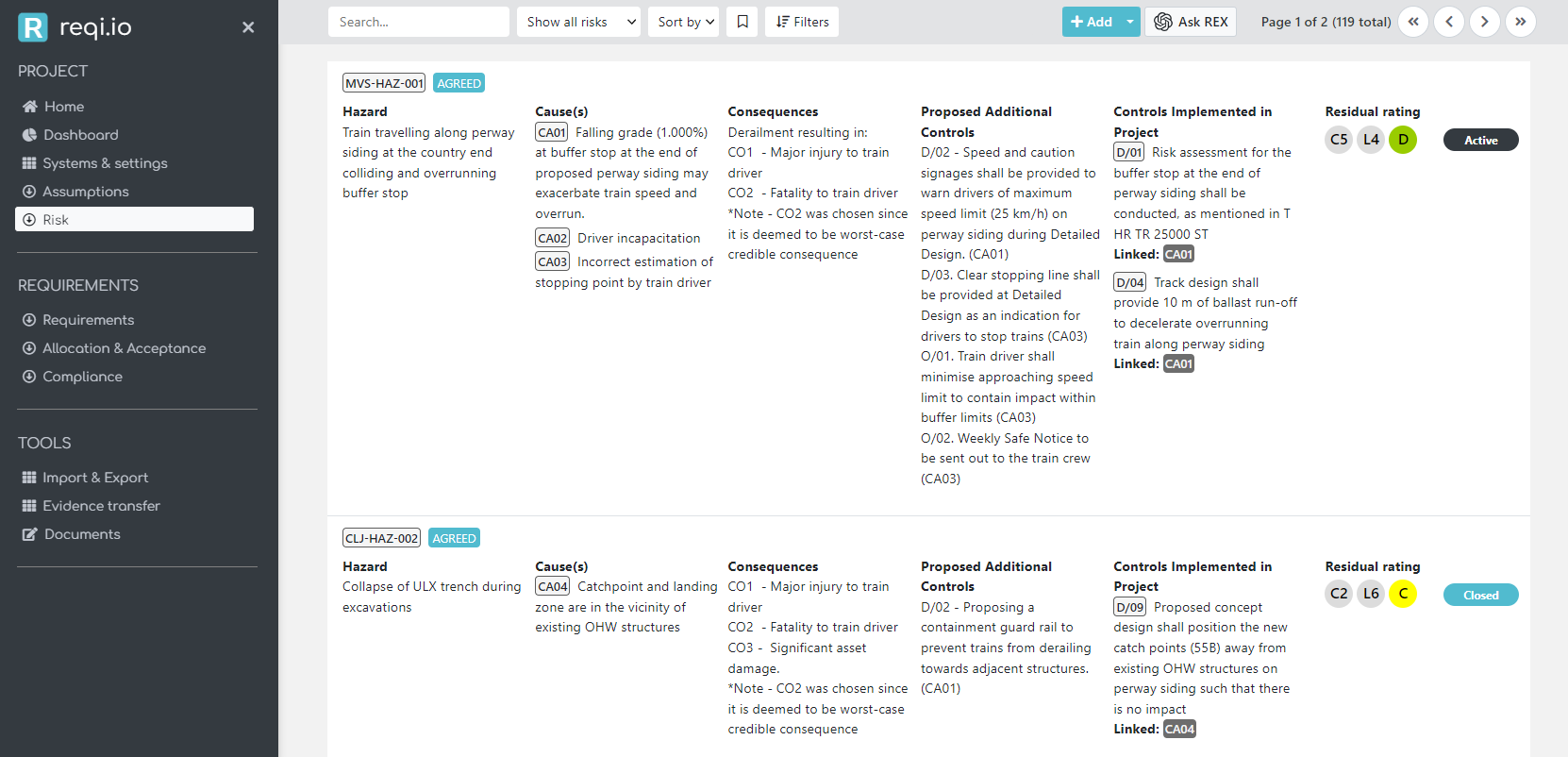This screenshot has height=757, width=1568.
Task: Expand the Show all risks dropdown
Action: (x=578, y=22)
